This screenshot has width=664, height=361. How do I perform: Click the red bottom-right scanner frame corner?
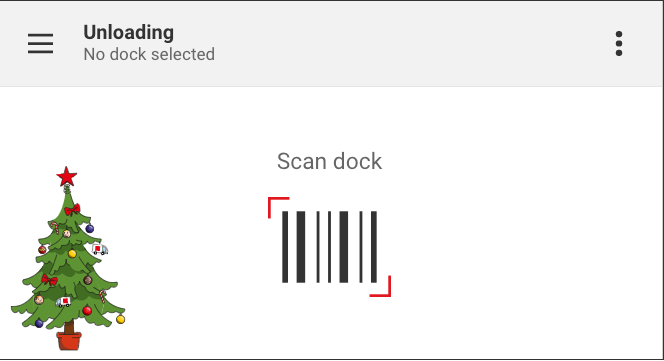tap(381, 286)
